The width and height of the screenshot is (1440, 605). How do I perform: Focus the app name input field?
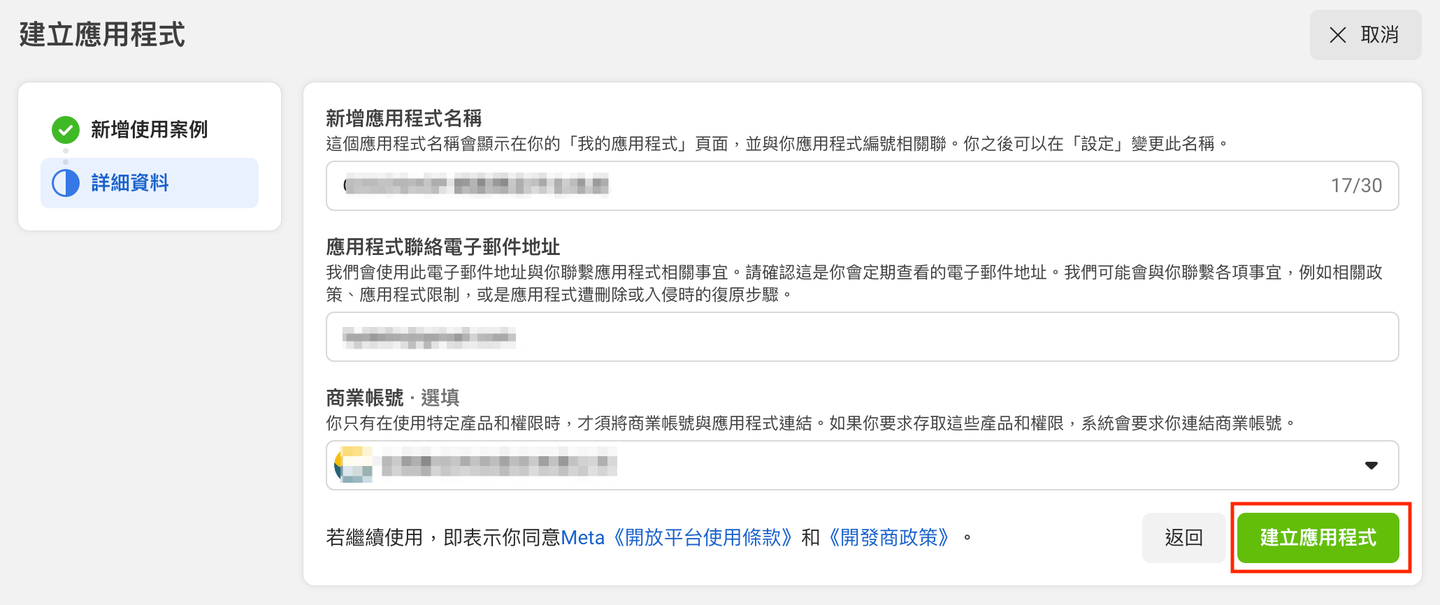coord(862,186)
